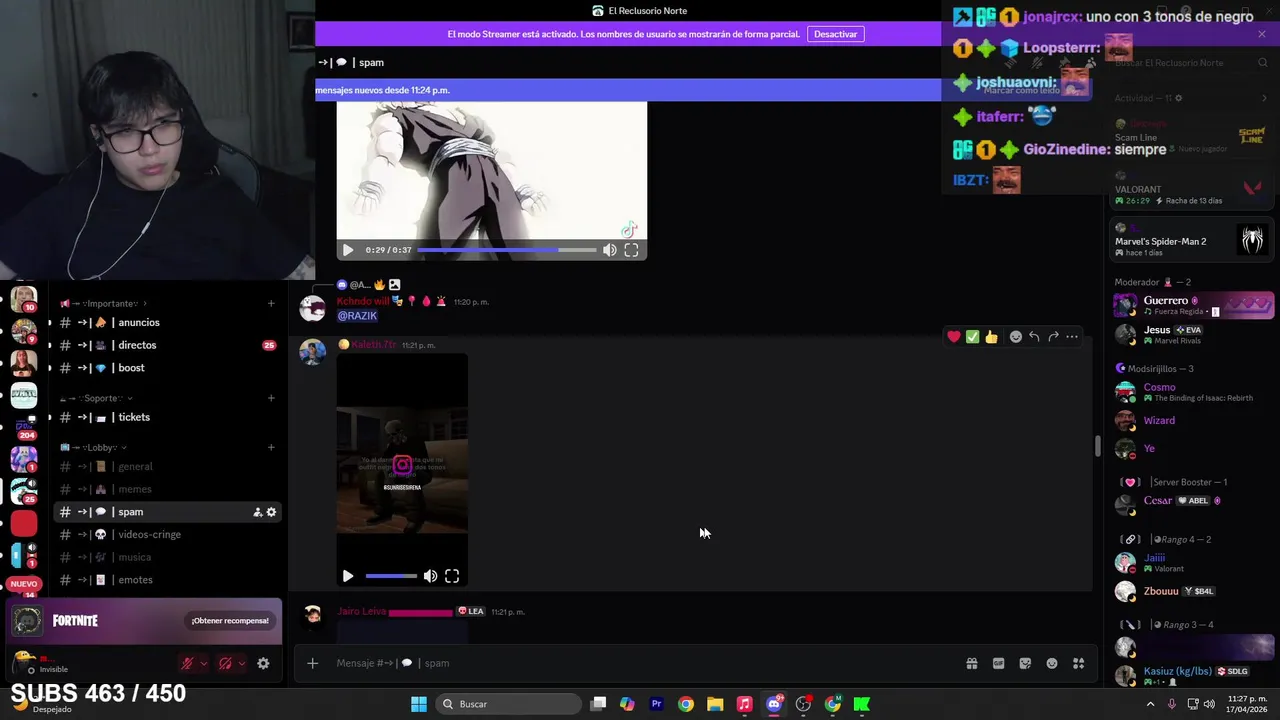Click the Mensaje spam message input field
The height and width of the screenshot is (720, 1280).
[640, 663]
